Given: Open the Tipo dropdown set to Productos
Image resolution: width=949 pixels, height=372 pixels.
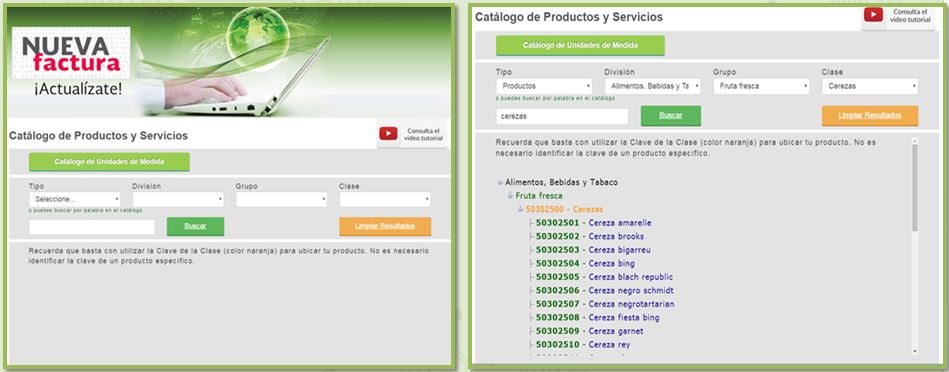Looking at the screenshot, I should pyautogui.click(x=543, y=86).
